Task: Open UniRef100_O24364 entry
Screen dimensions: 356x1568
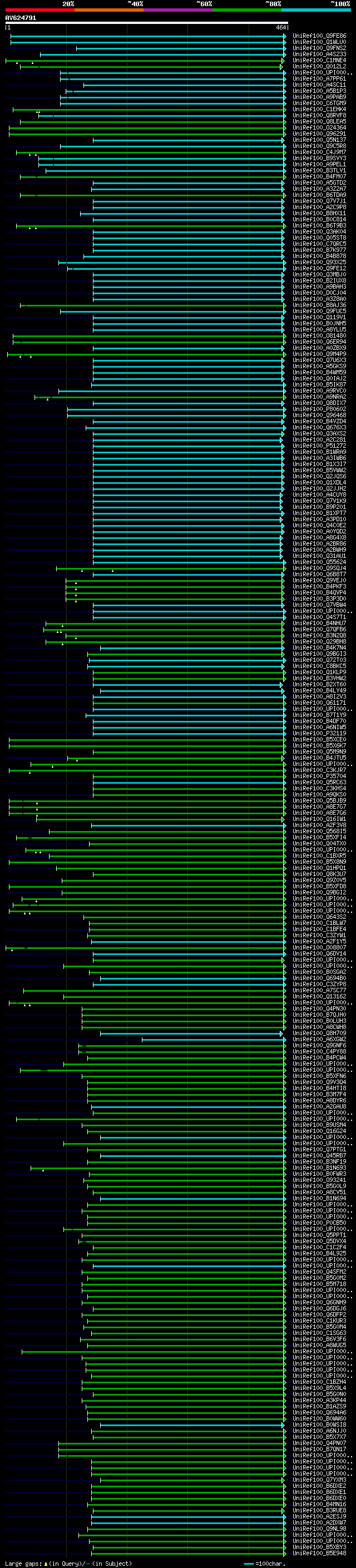Action: [319, 128]
